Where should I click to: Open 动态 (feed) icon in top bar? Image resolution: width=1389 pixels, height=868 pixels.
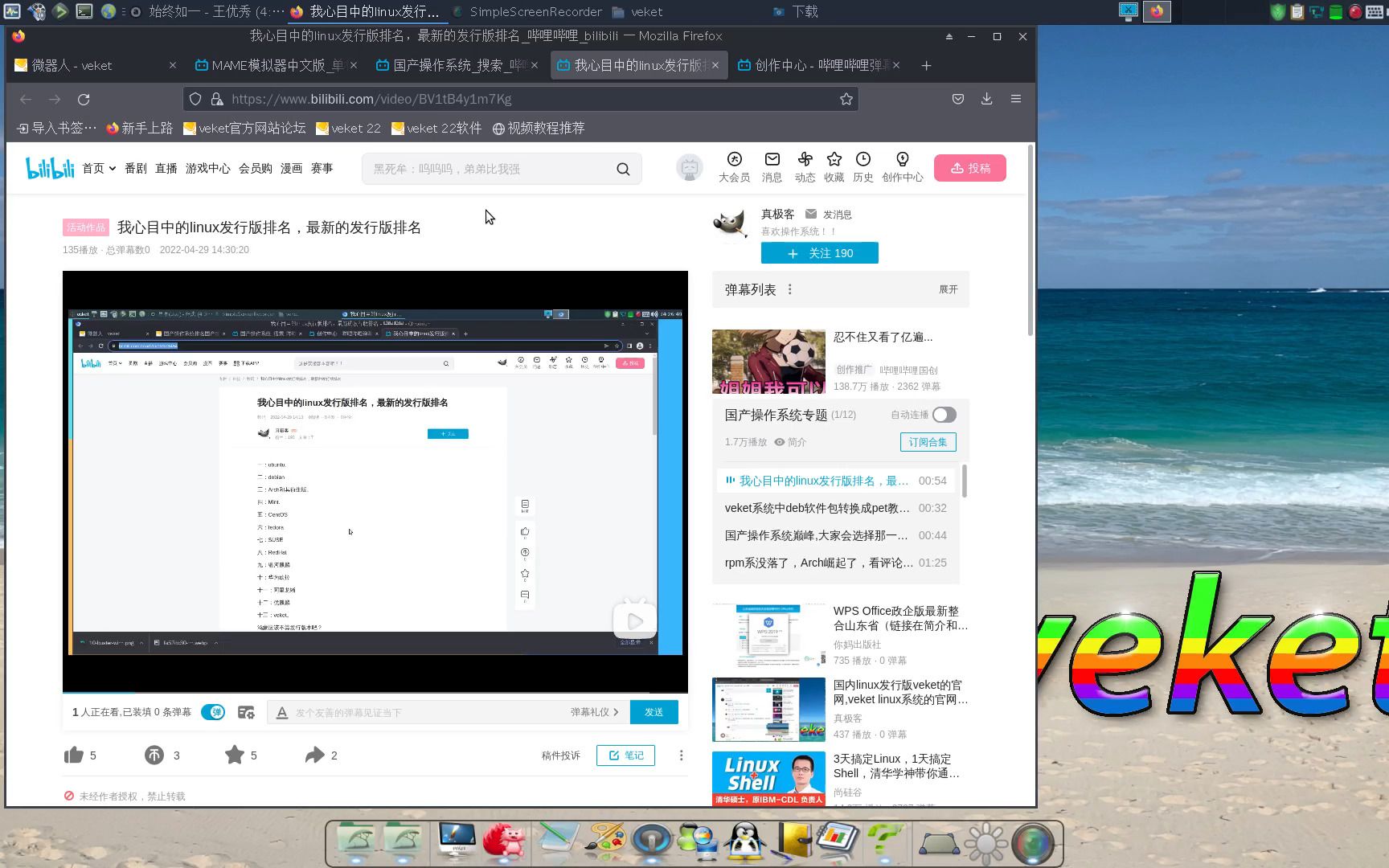(x=804, y=159)
